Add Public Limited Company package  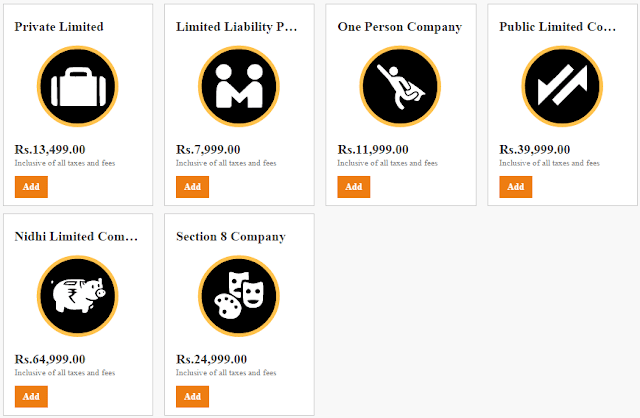pos(516,187)
